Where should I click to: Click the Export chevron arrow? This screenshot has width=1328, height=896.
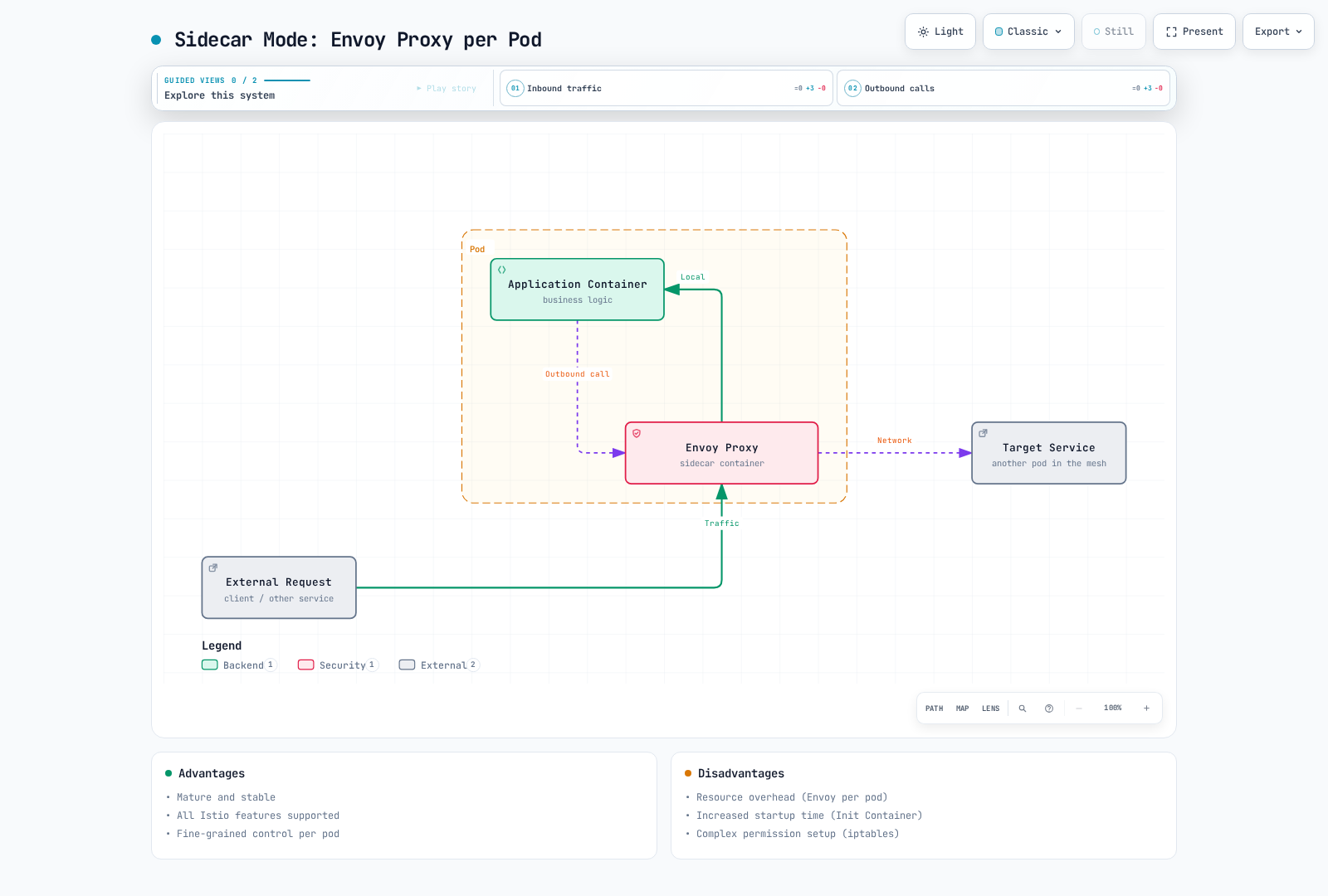(1299, 32)
